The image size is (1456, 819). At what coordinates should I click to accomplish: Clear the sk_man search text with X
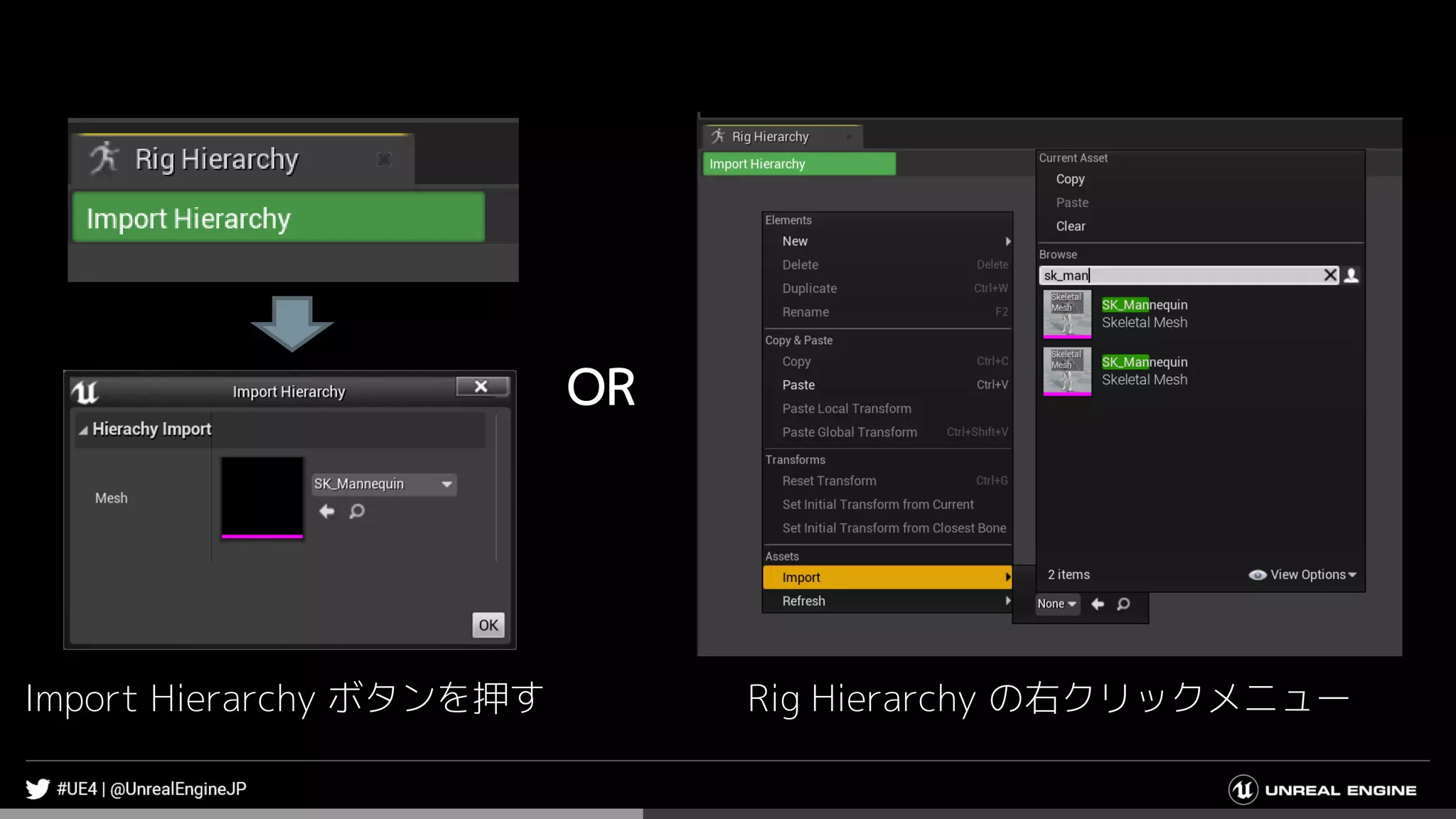[x=1330, y=275]
